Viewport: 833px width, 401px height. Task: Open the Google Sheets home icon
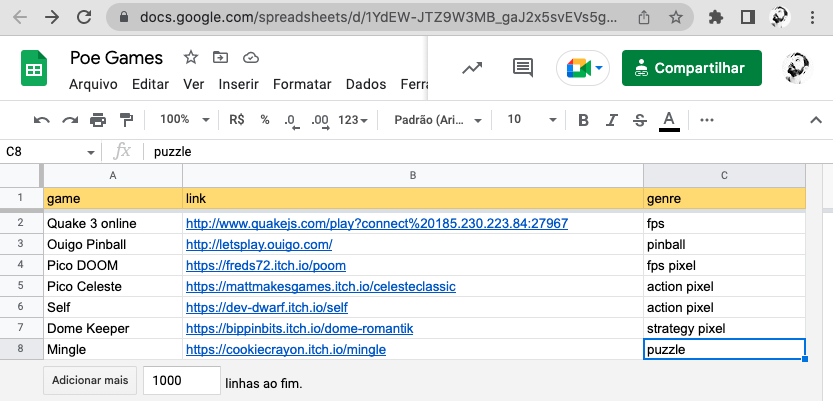[35, 68]
